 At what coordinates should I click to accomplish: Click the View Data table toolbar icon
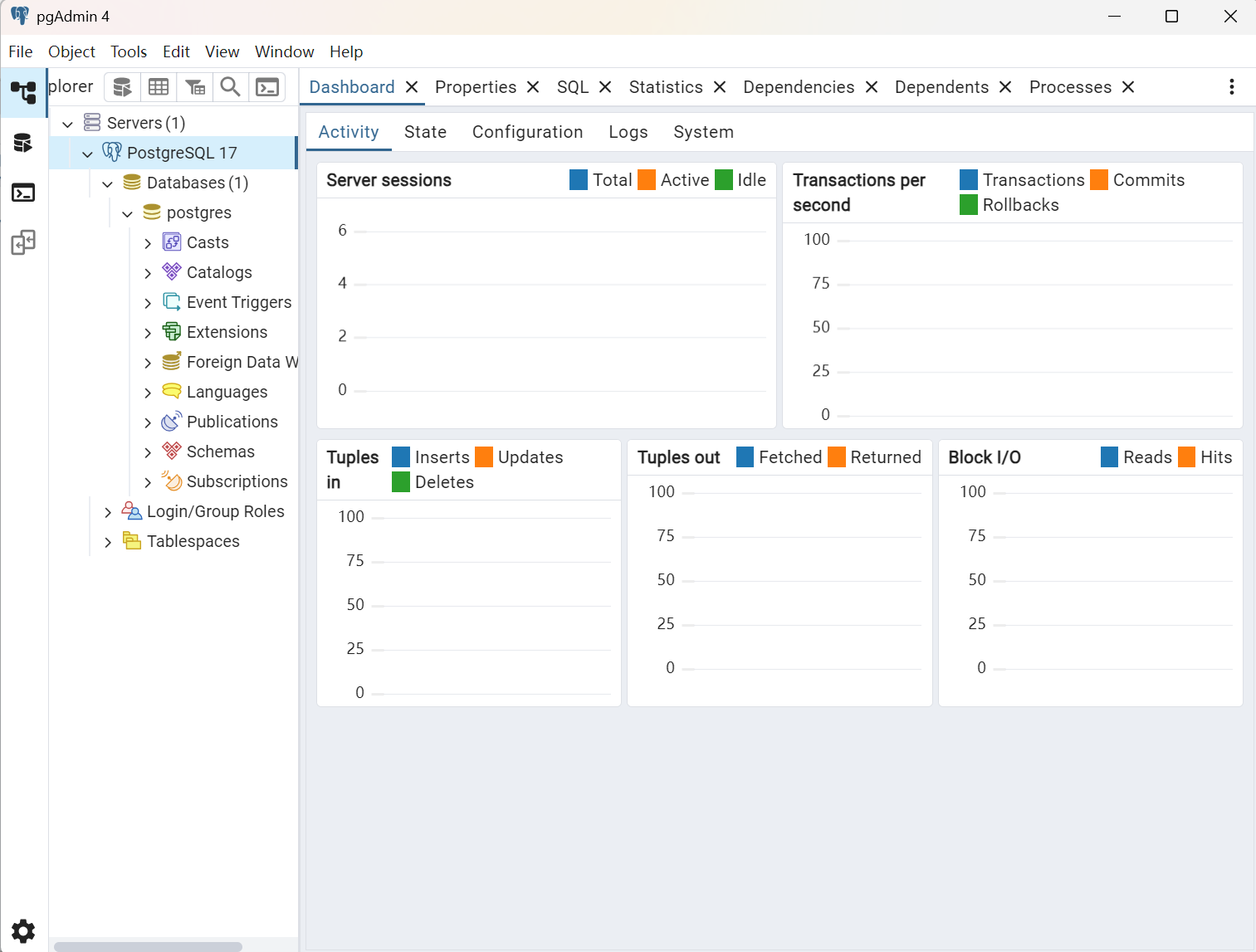(159, 87)
